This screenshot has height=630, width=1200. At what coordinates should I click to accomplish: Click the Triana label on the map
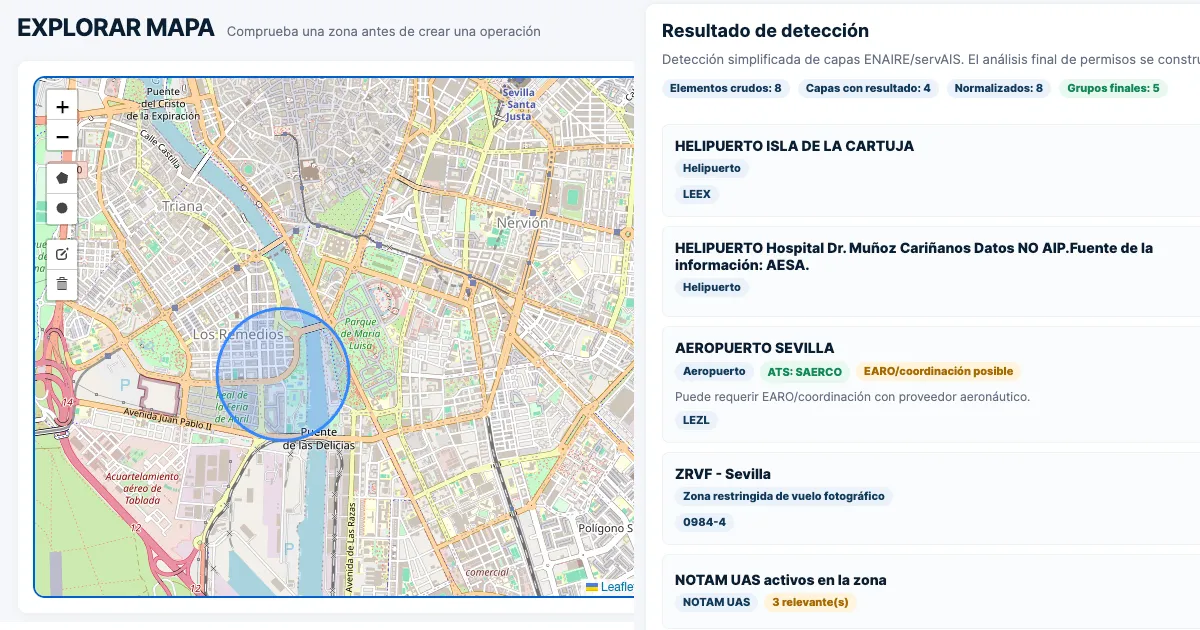pyautogui.click(x=182, y=206)
